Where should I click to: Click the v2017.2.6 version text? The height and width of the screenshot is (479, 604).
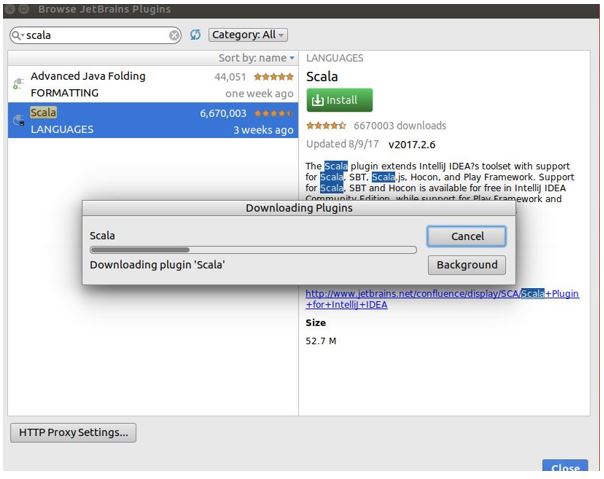pos(412,145)
